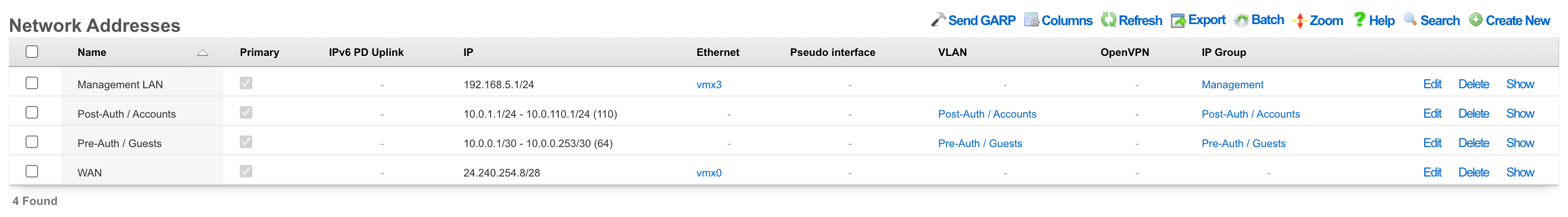
Task: Click the Create New plus icon
Action: tap(1476, 20)
